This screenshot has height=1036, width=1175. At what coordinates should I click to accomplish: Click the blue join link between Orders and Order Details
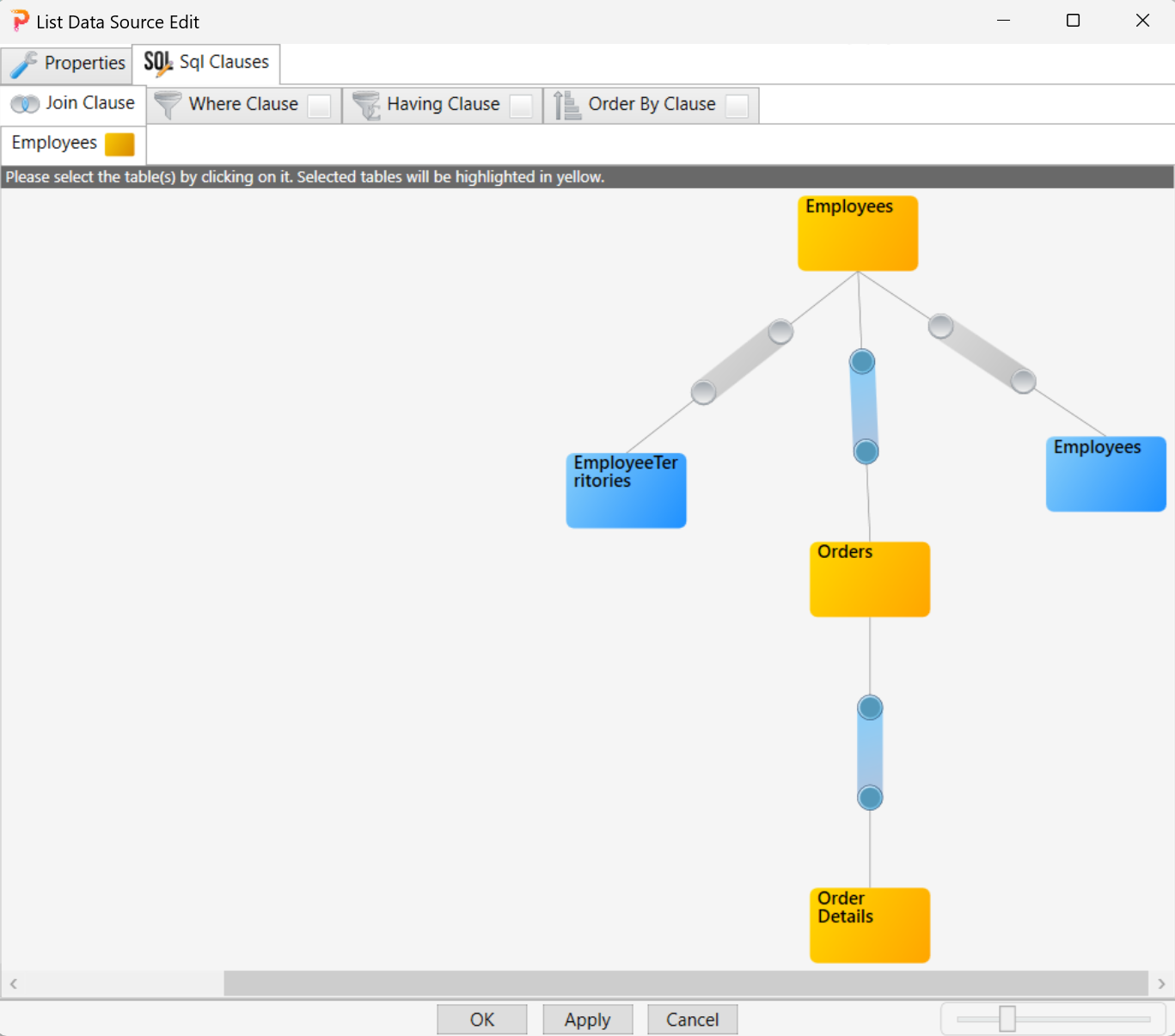(870, 752)
